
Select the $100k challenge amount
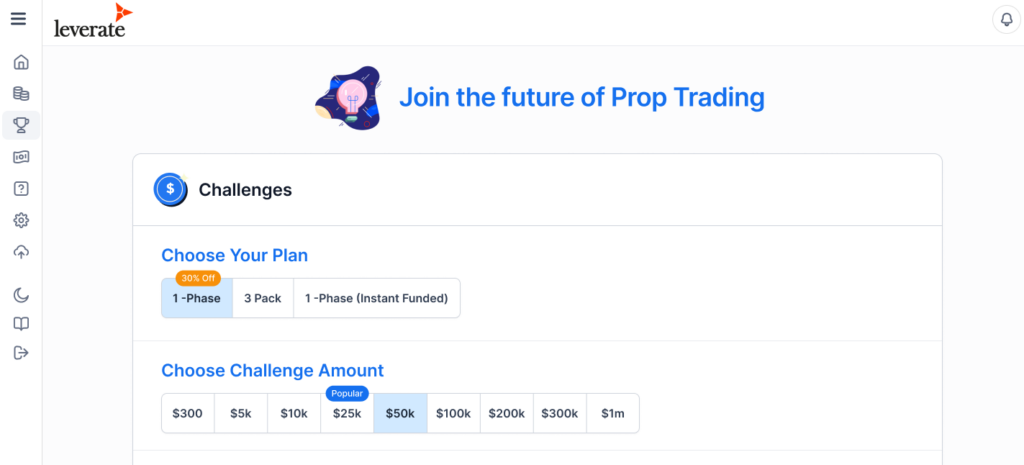click(453, 413)
